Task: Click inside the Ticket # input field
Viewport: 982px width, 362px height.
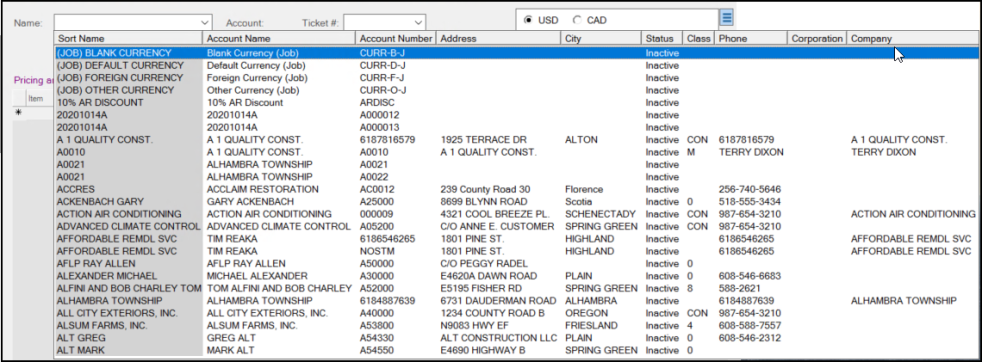Action: pos(378,23)
